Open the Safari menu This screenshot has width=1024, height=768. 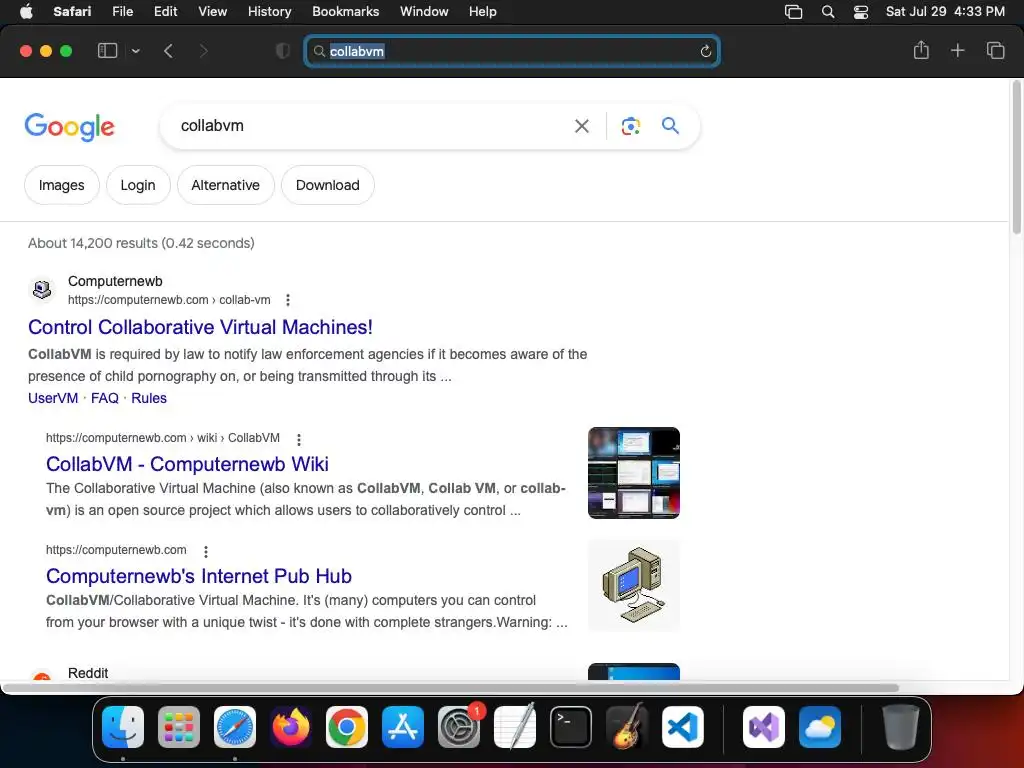click(x=72, y=12)
